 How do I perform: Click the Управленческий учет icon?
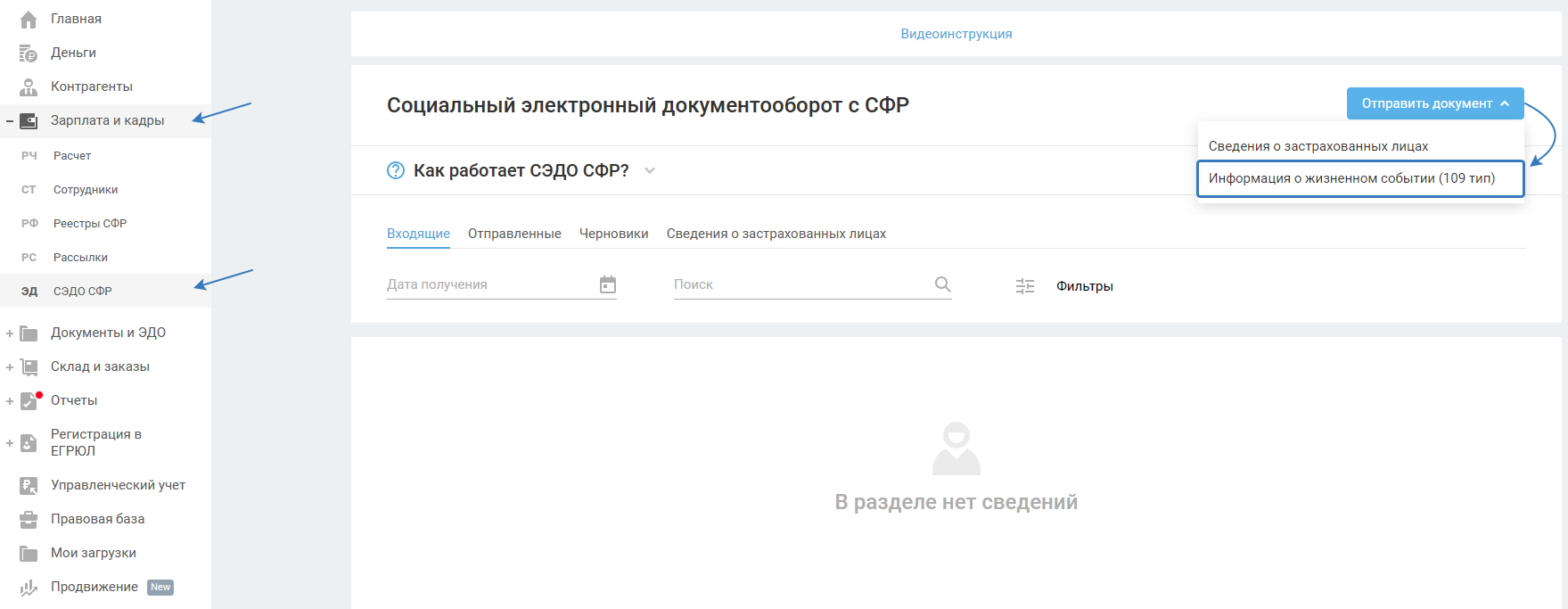(x=29, y=486)
